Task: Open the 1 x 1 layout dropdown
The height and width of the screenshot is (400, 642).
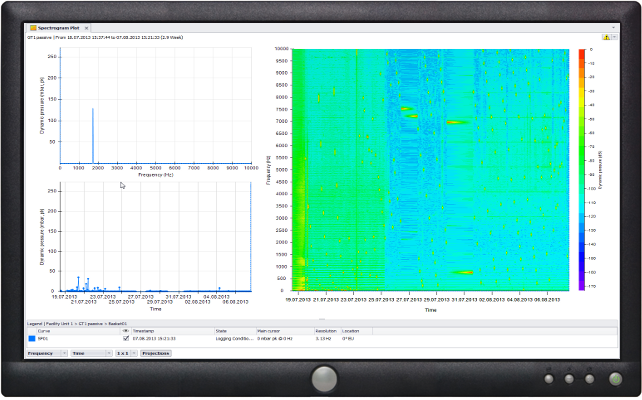Action: tap(126, 353)
